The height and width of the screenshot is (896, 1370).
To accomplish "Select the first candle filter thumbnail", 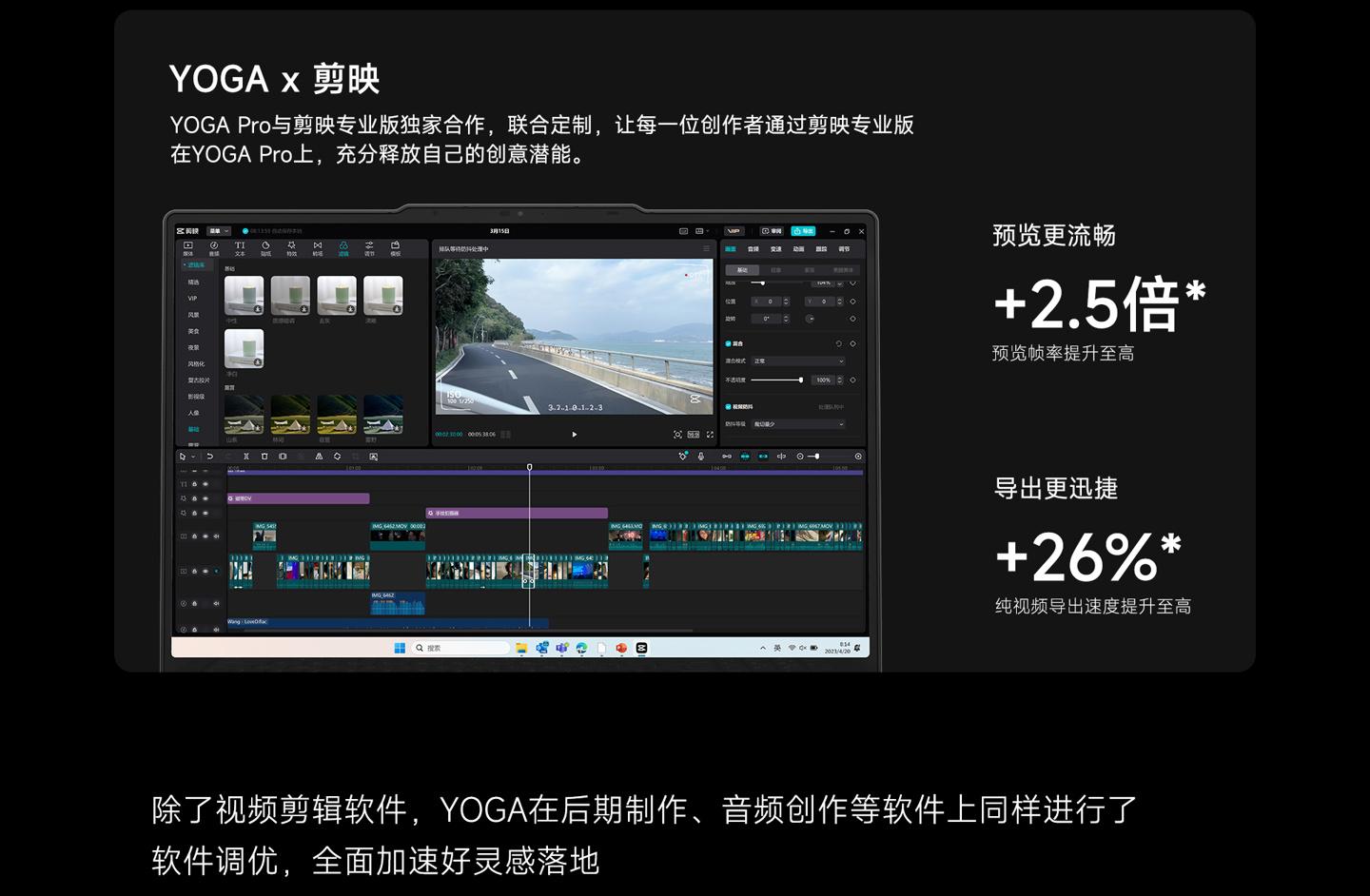I will (244, 295).
